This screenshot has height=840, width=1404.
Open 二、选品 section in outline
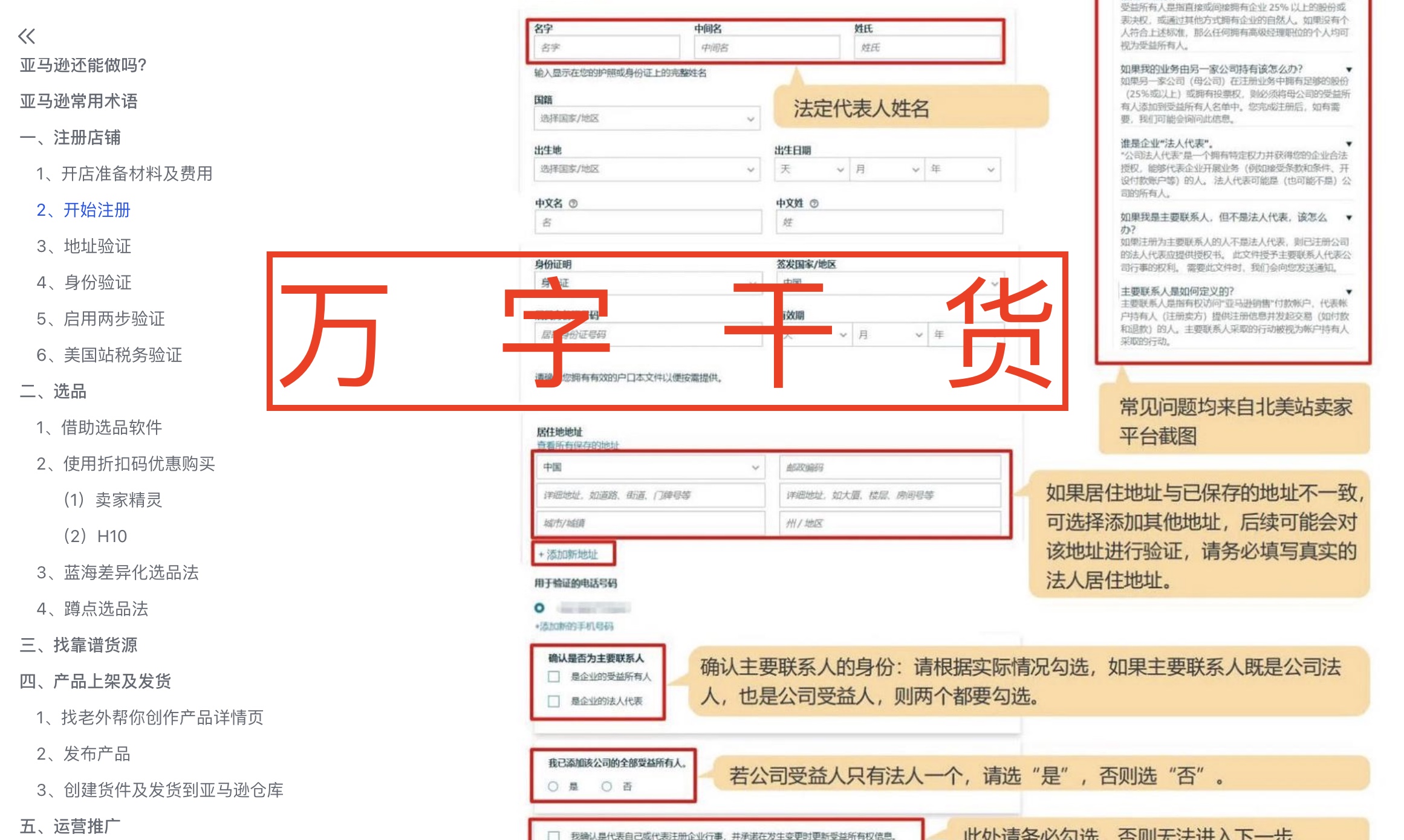(53, 391)
